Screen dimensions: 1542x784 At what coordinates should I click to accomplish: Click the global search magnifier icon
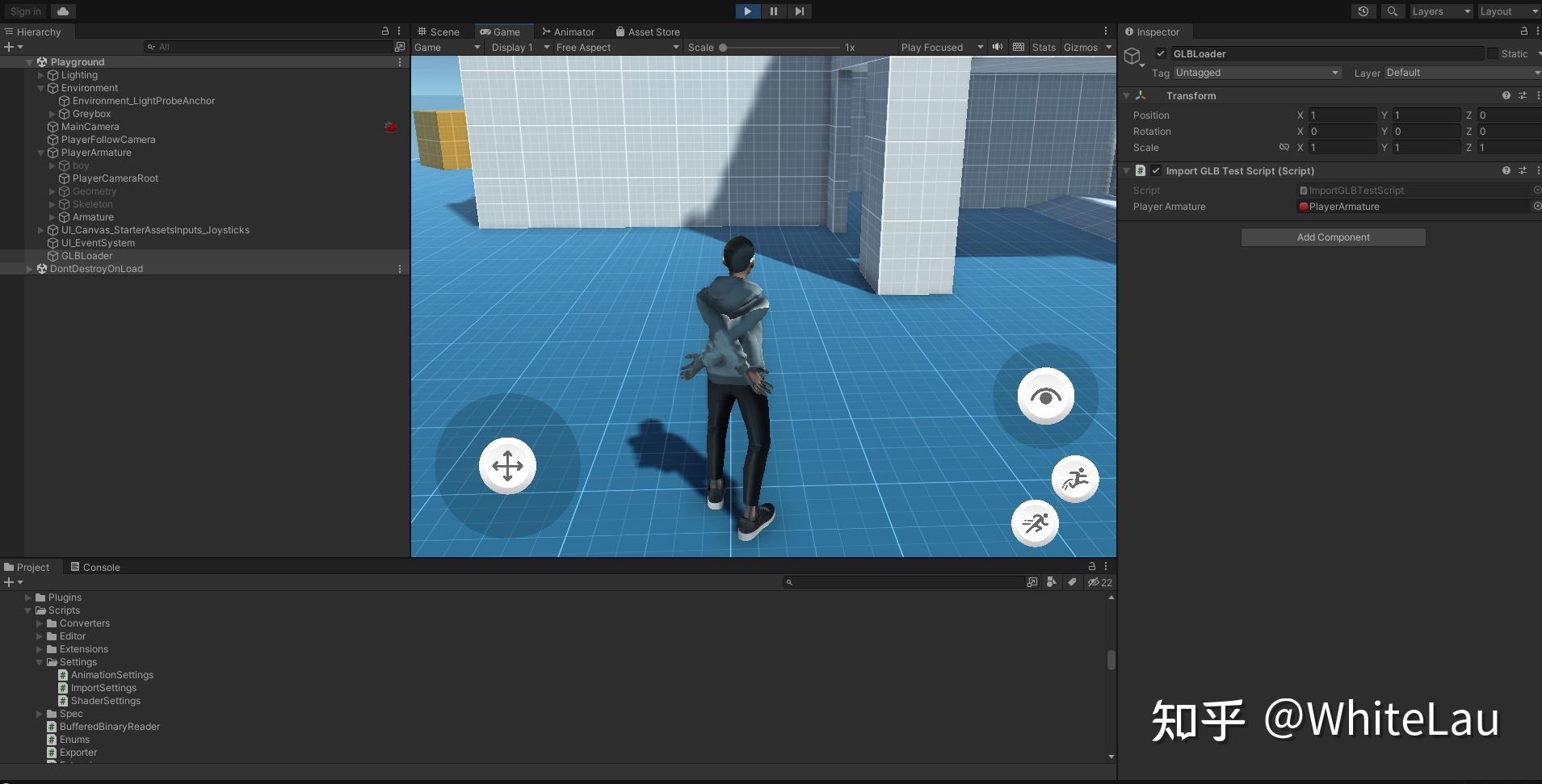pyautogui.click(x=1392, y=11)
